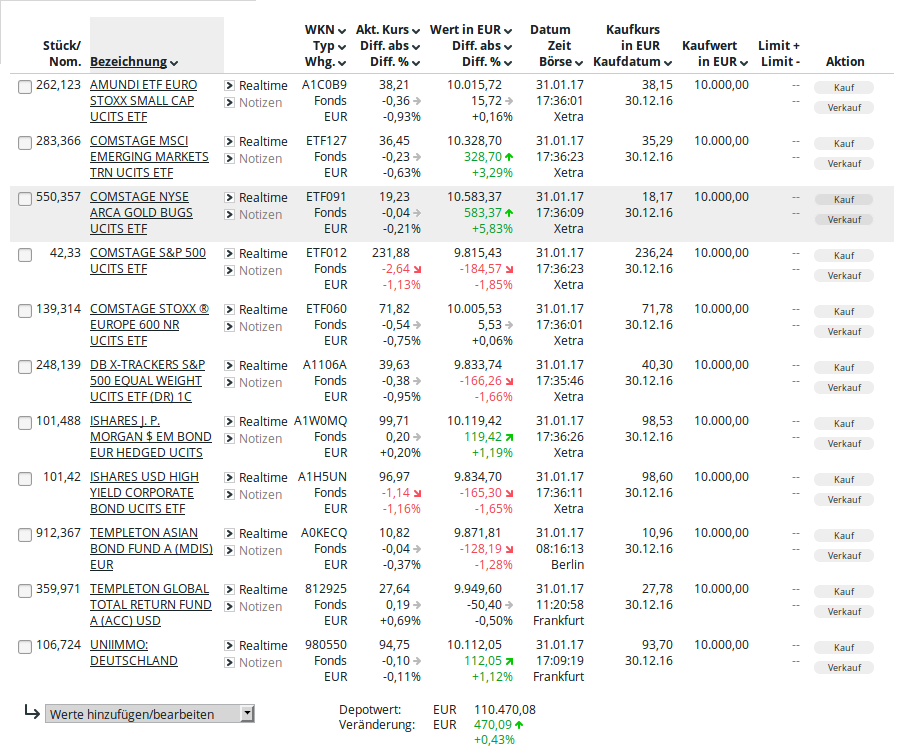Click Notizen arrow icon for DB X-TRACKERS row

[230, 383]
